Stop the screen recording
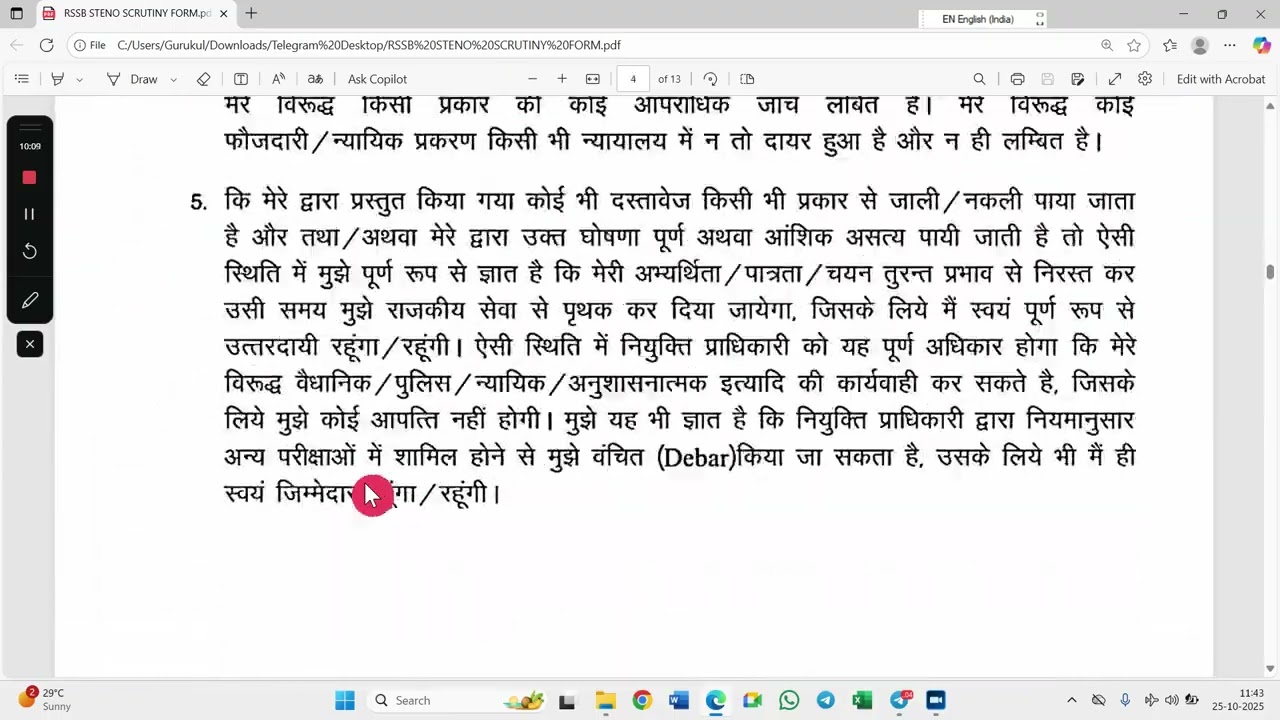Viewport: 1280px width, 720px height. 29,177
